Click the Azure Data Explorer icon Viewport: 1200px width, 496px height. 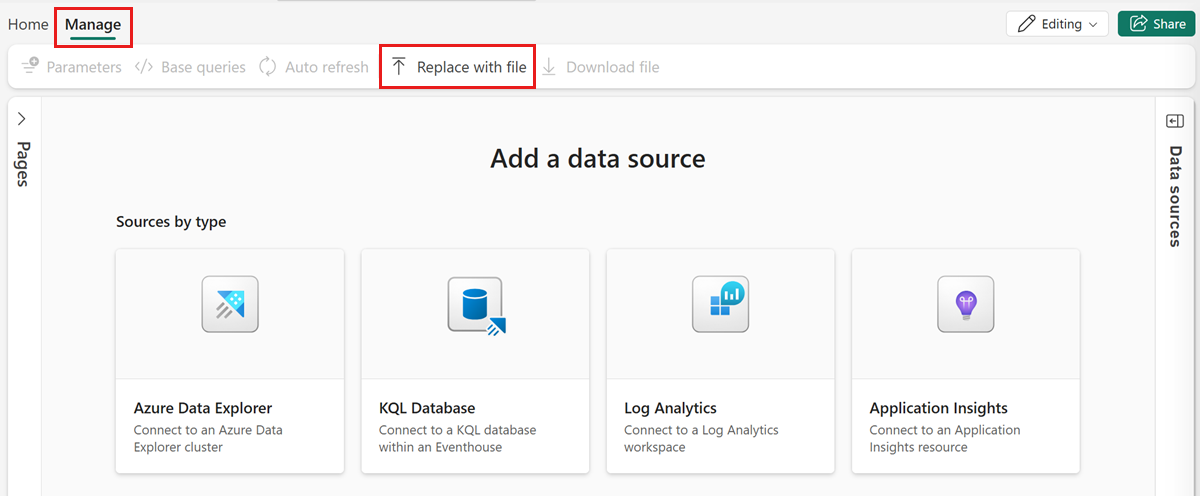coord(230,304)
